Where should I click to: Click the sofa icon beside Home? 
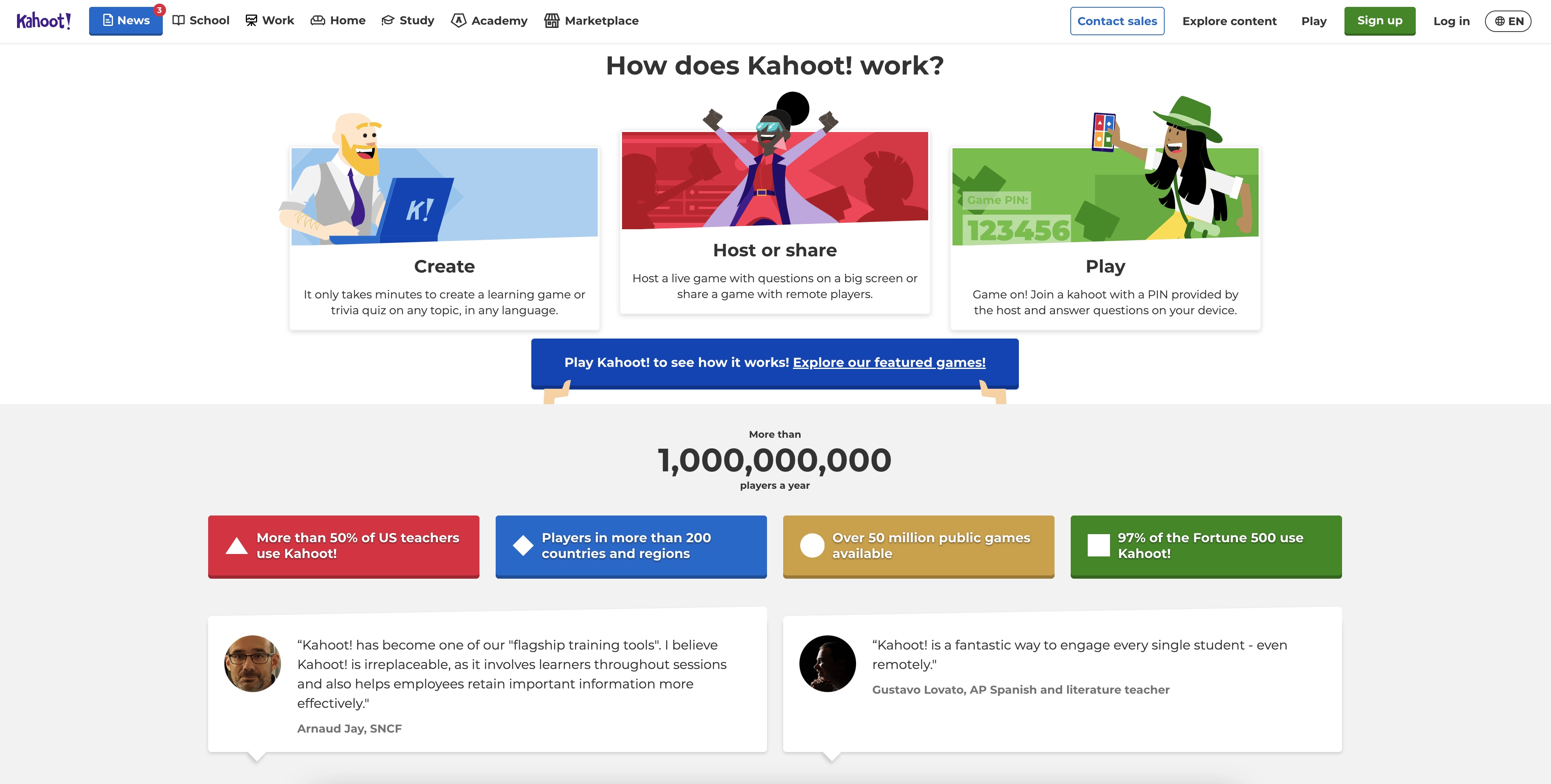coord(317,21)
